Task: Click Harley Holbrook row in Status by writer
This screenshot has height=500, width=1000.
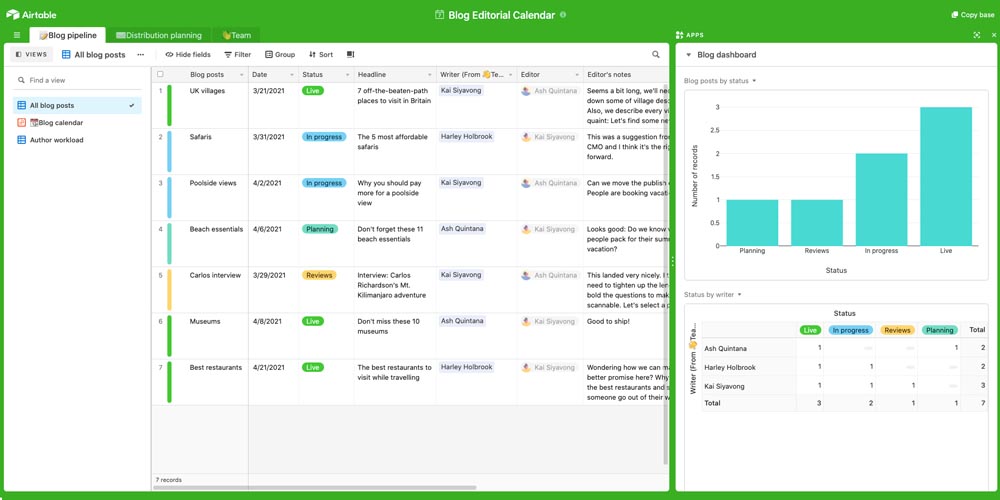Action: pyautogui.click(x=845, y=367)
